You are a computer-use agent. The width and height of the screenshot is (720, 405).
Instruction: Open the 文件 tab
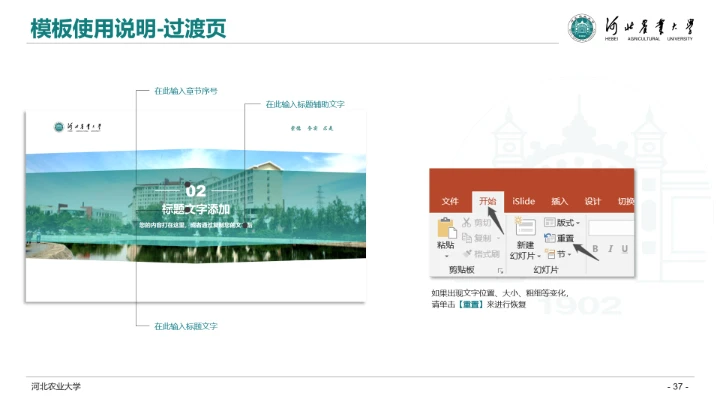450,201
